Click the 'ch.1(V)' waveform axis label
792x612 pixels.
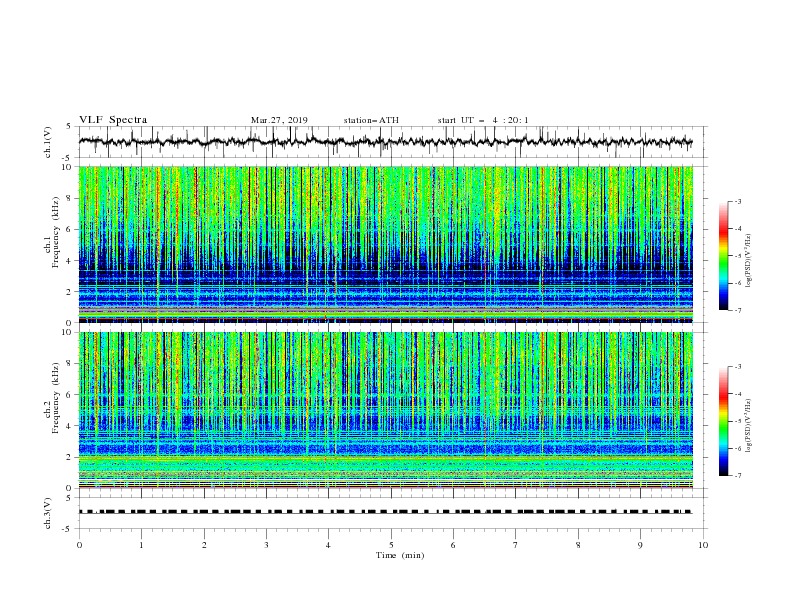click(x=48, y=142)
